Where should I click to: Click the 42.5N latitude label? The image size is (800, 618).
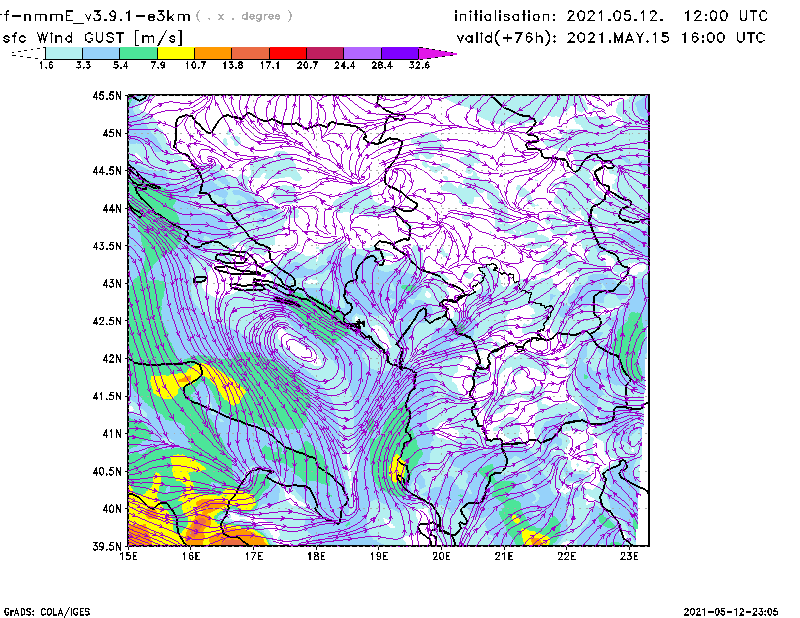108,321
